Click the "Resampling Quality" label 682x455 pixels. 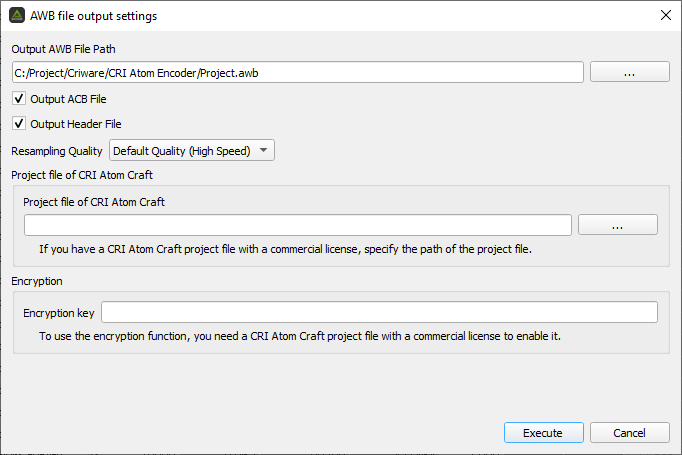(57, 151)
